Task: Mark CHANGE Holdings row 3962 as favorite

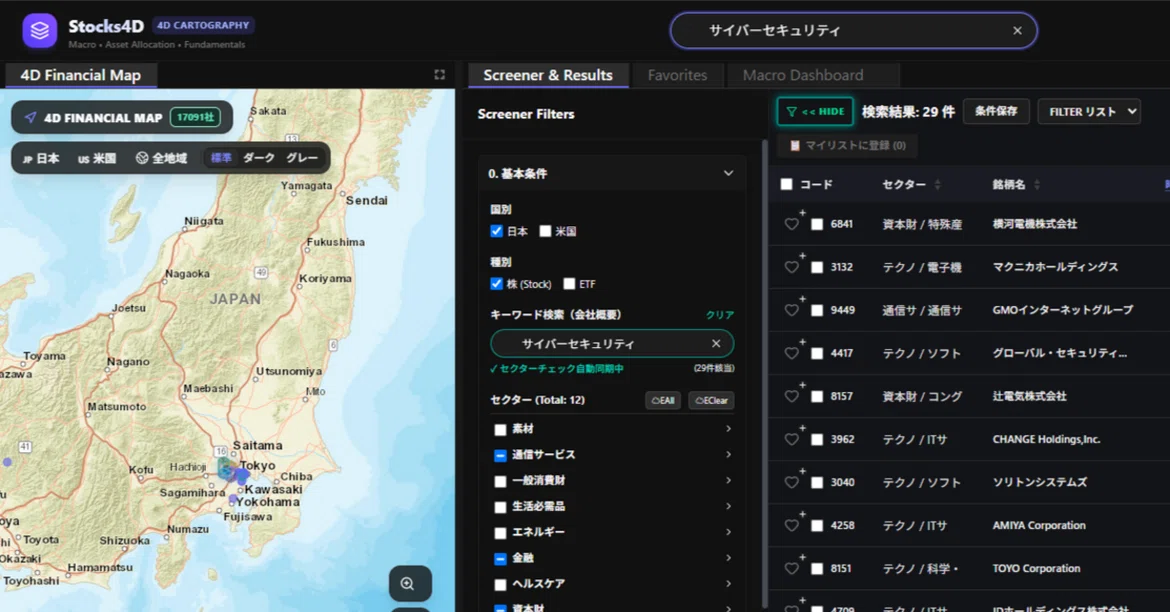Action: pyautogui.click(x=792, y=440)
